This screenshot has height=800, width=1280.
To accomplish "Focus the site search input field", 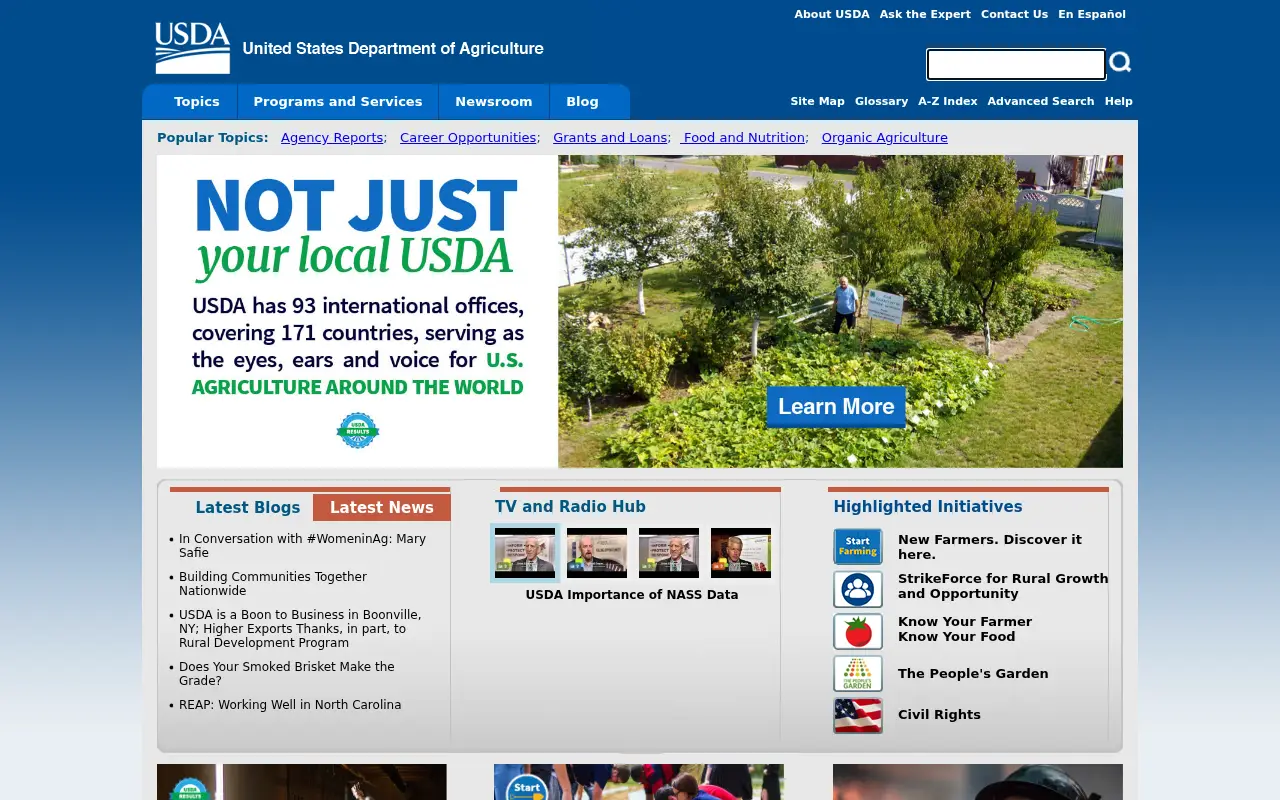I will coord(1016,64).
